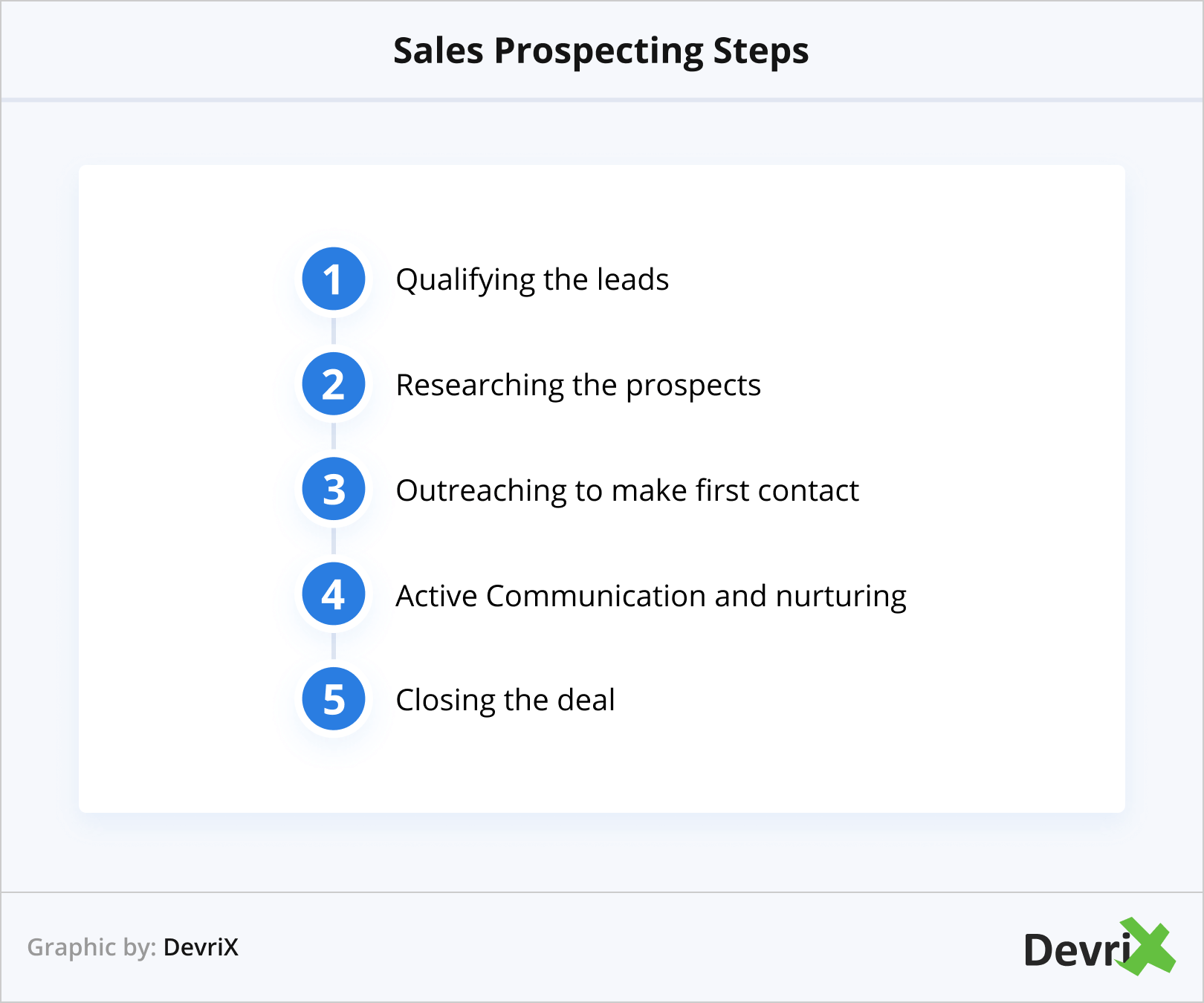Select the 'Researching the prospects' step text
Image resolution: width=1204 pixels, height=1003 pixels.
click(577, 386)
